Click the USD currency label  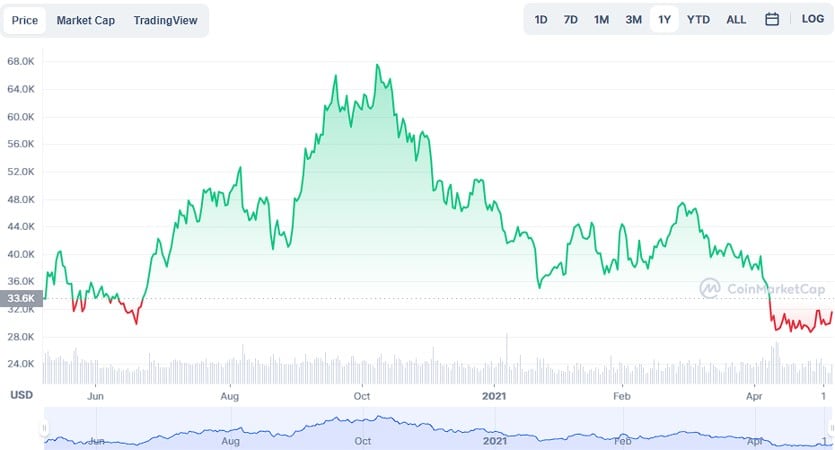tap(22, 395)
